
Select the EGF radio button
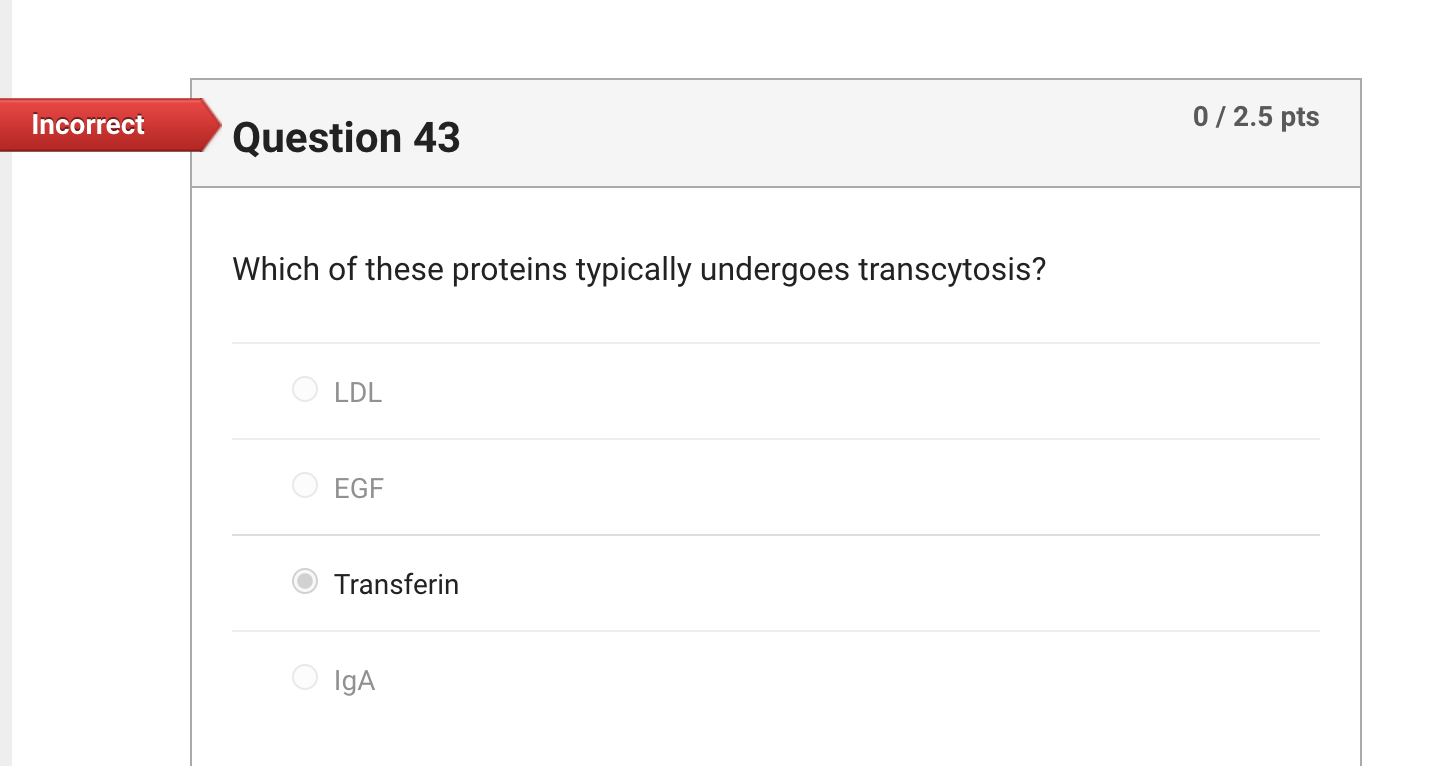[305, 485]
